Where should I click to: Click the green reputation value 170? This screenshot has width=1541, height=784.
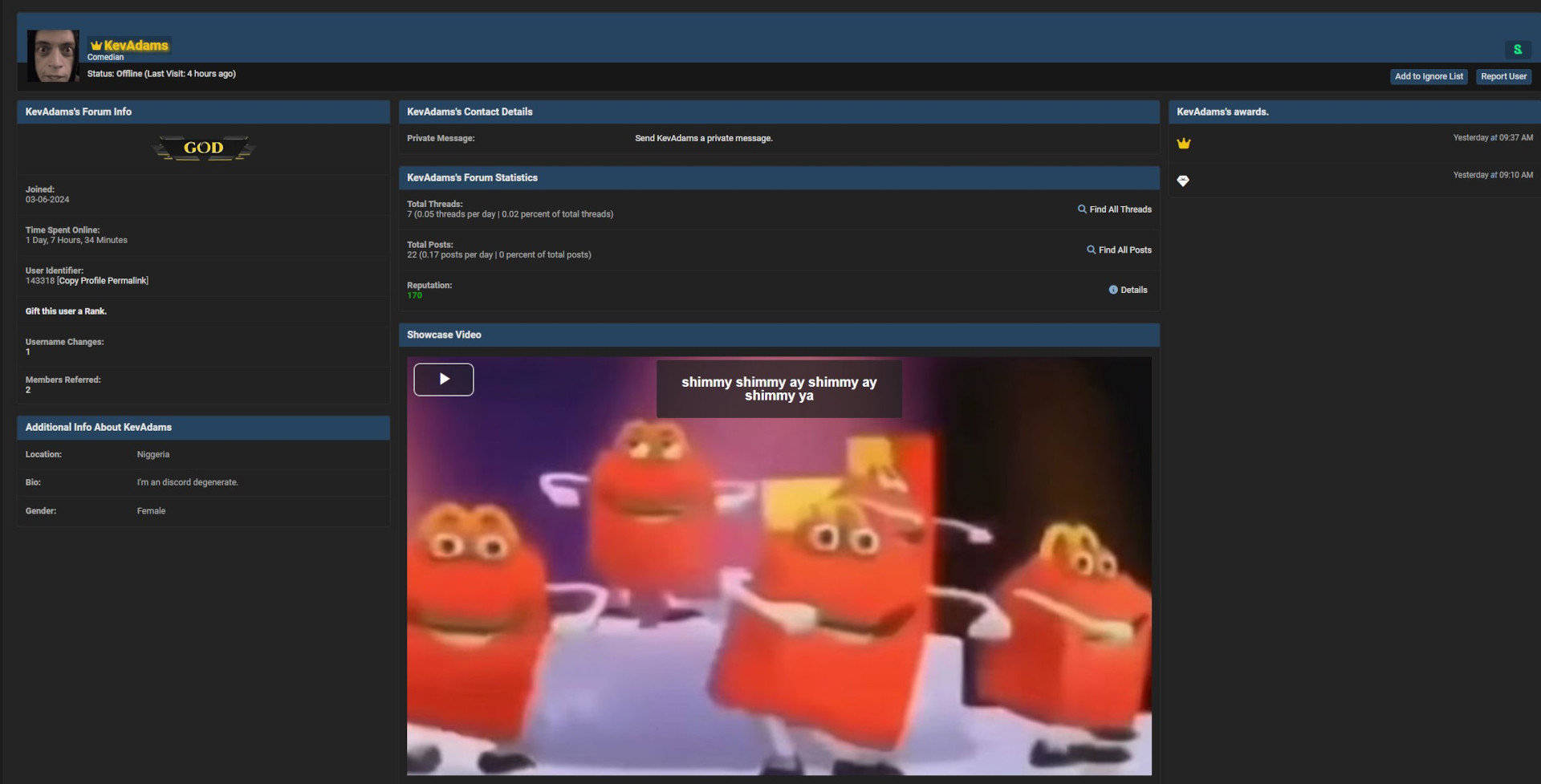pyautogui.click(x=414, y=295)
